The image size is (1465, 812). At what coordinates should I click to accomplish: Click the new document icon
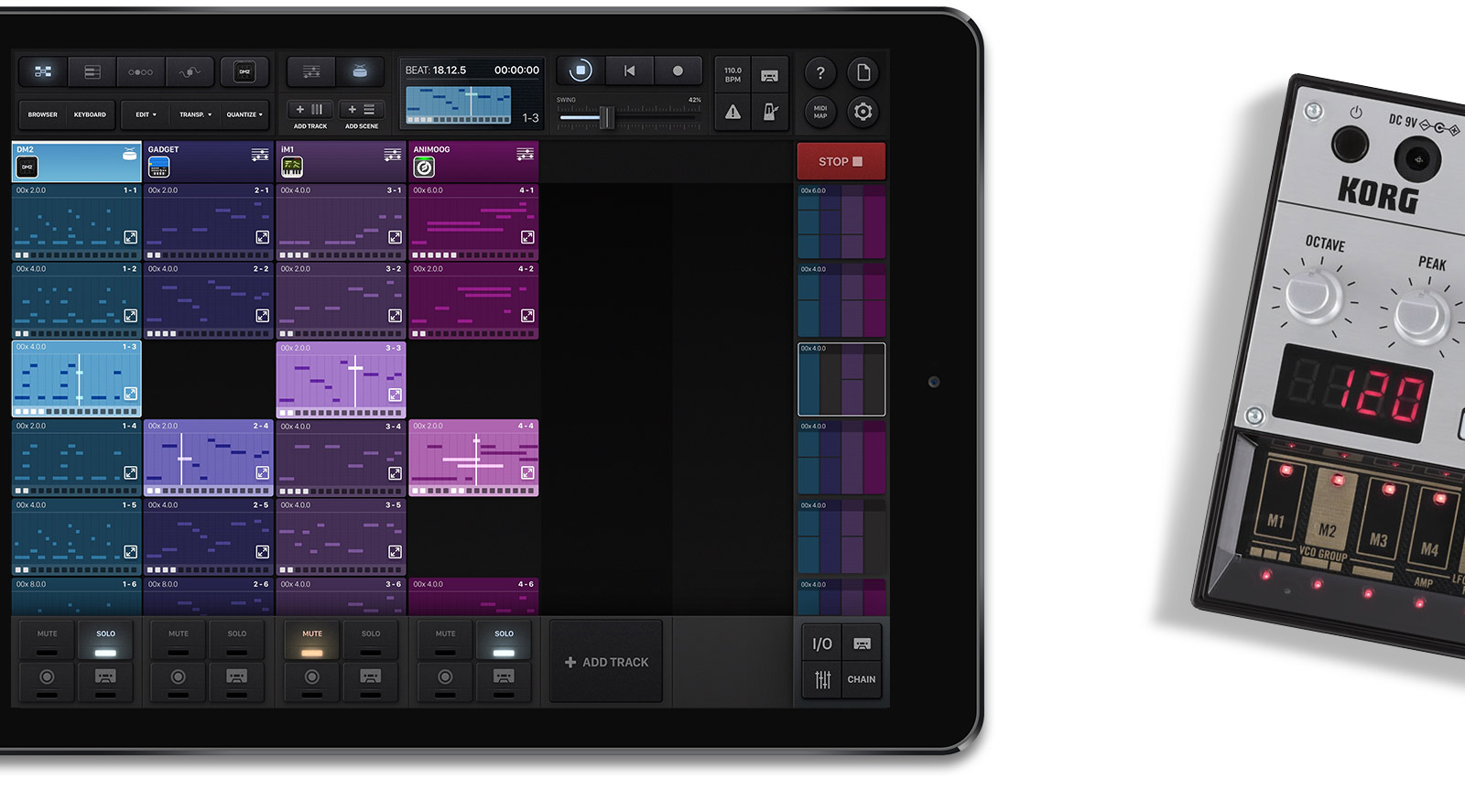[x=863, y=72]
